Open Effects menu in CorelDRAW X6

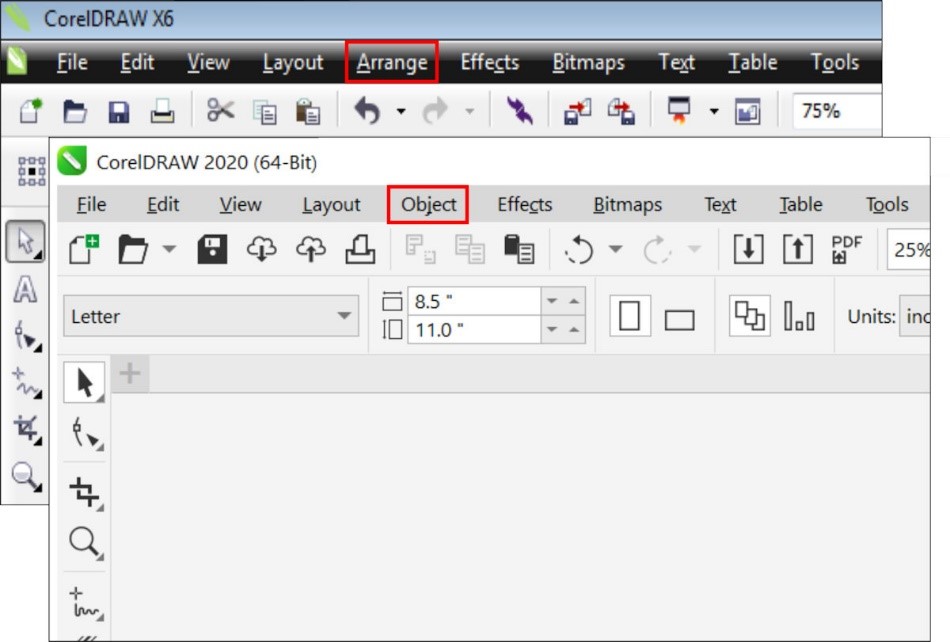coord(490,62)
